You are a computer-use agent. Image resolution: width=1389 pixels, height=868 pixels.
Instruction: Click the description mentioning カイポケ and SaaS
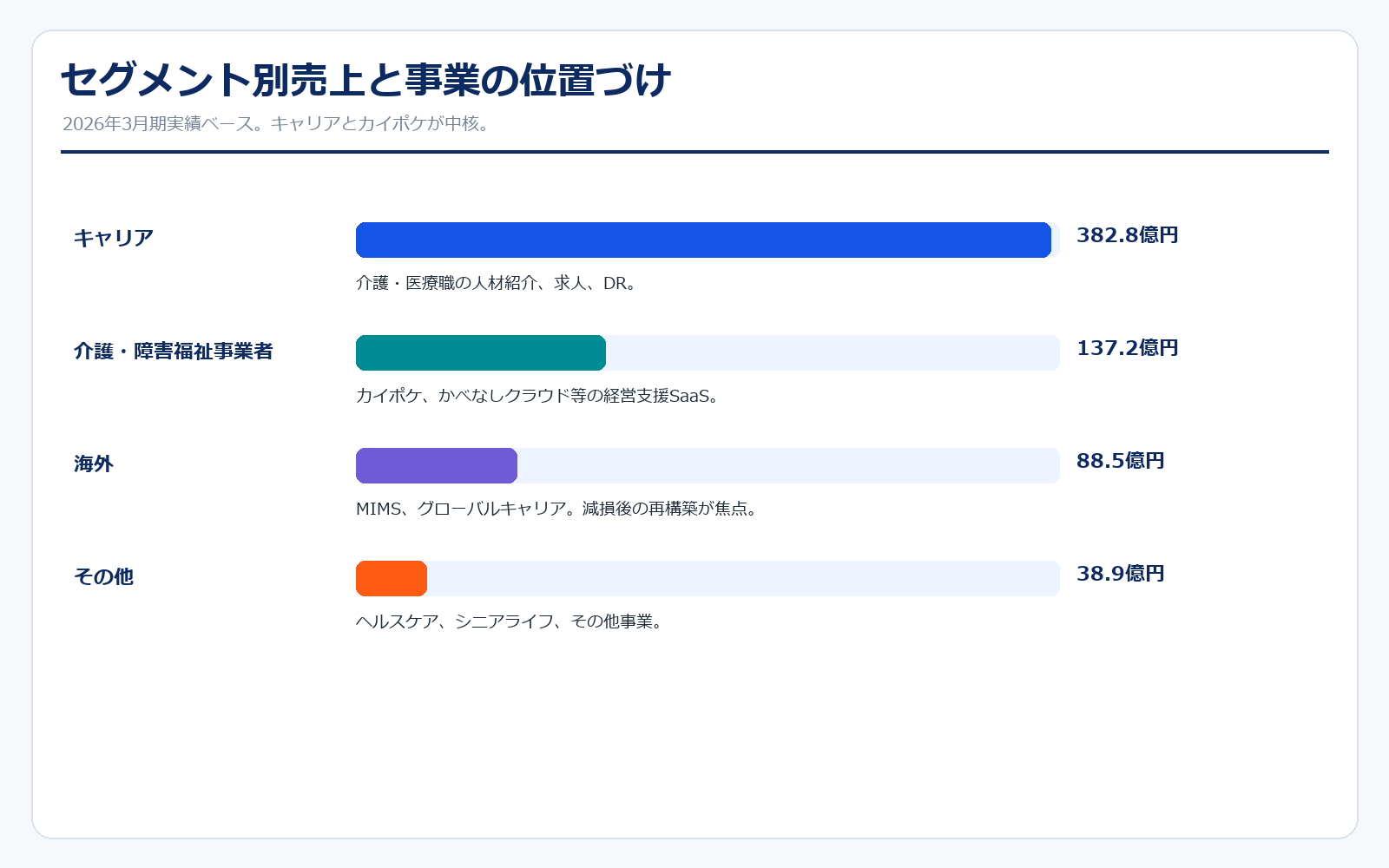[539, 396]
